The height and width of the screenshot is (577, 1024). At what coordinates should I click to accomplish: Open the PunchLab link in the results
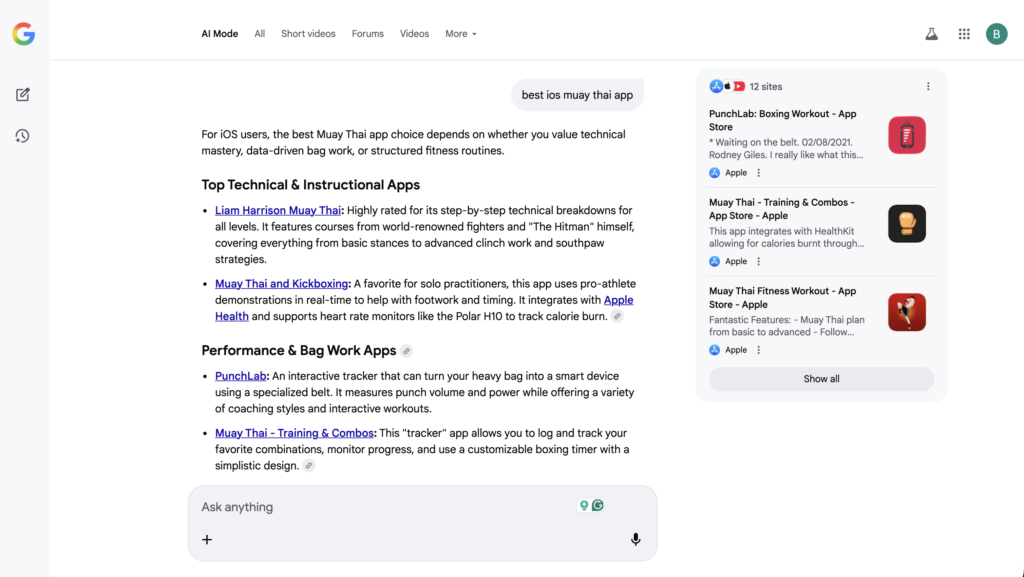[239, 375]
